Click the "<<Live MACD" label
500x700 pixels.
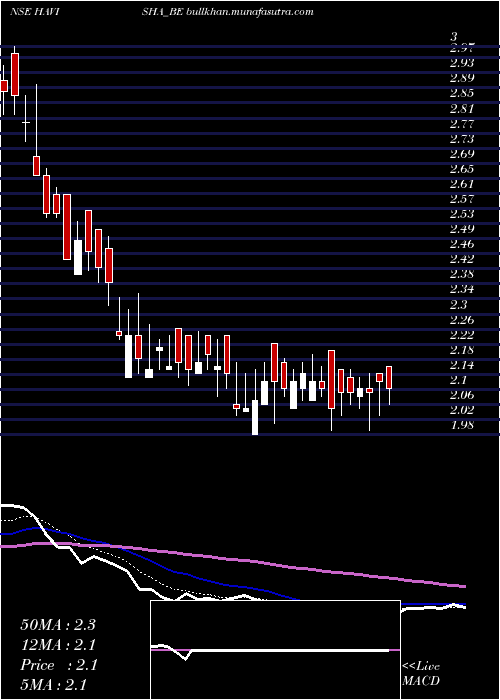pos(421,674)
